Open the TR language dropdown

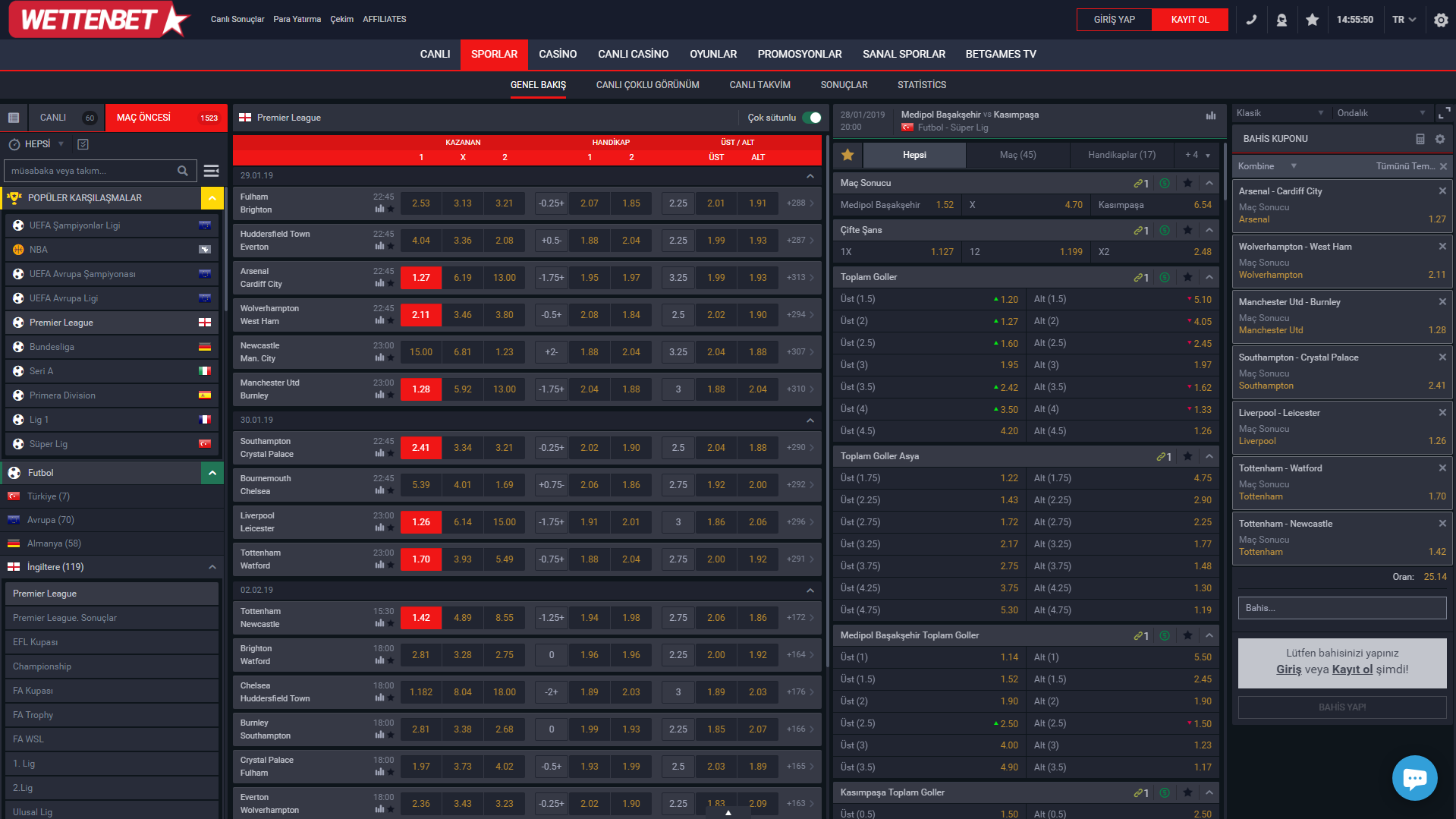(x=1404, y=20)
